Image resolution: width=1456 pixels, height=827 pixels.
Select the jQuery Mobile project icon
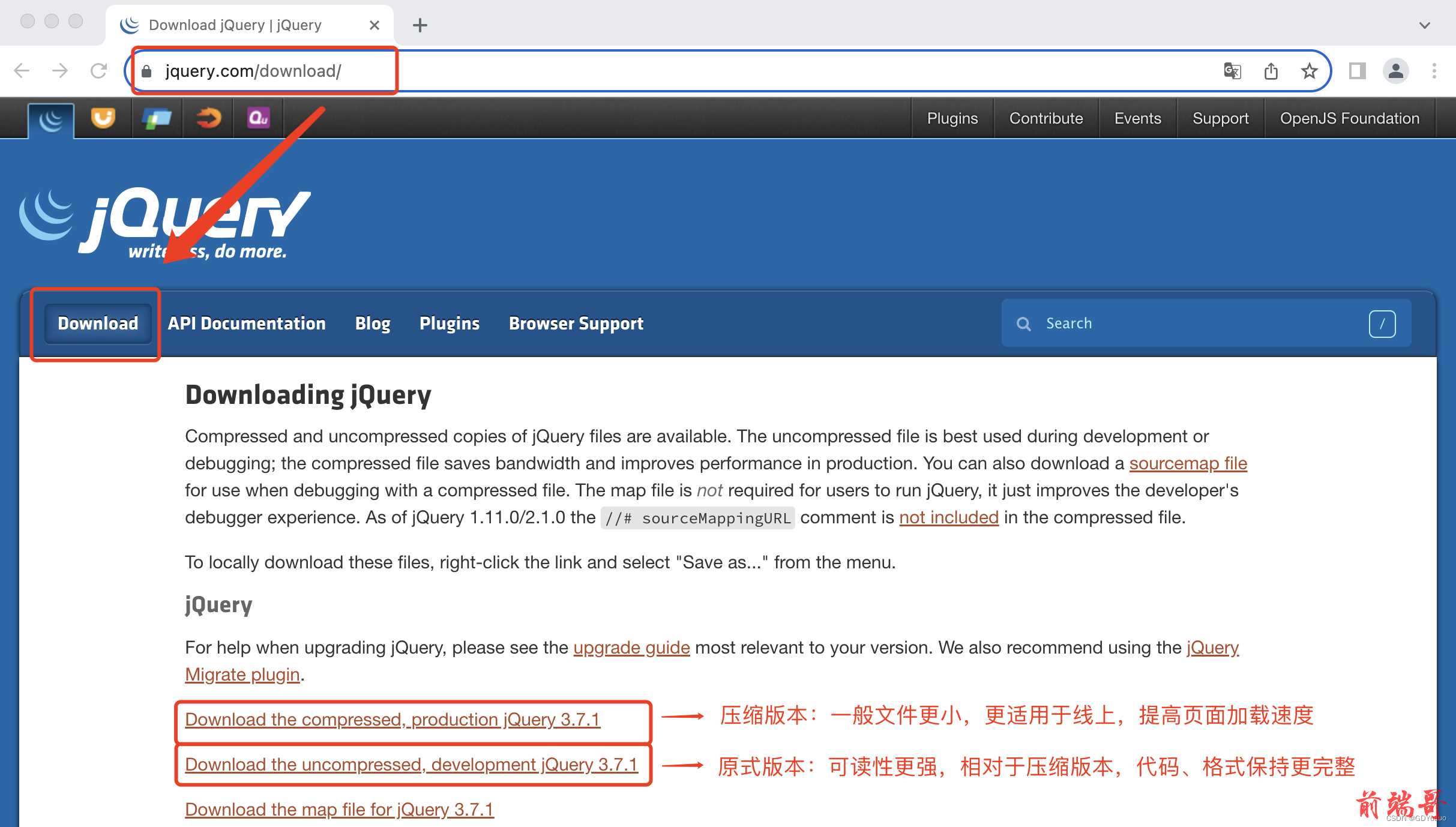(157, 118)
